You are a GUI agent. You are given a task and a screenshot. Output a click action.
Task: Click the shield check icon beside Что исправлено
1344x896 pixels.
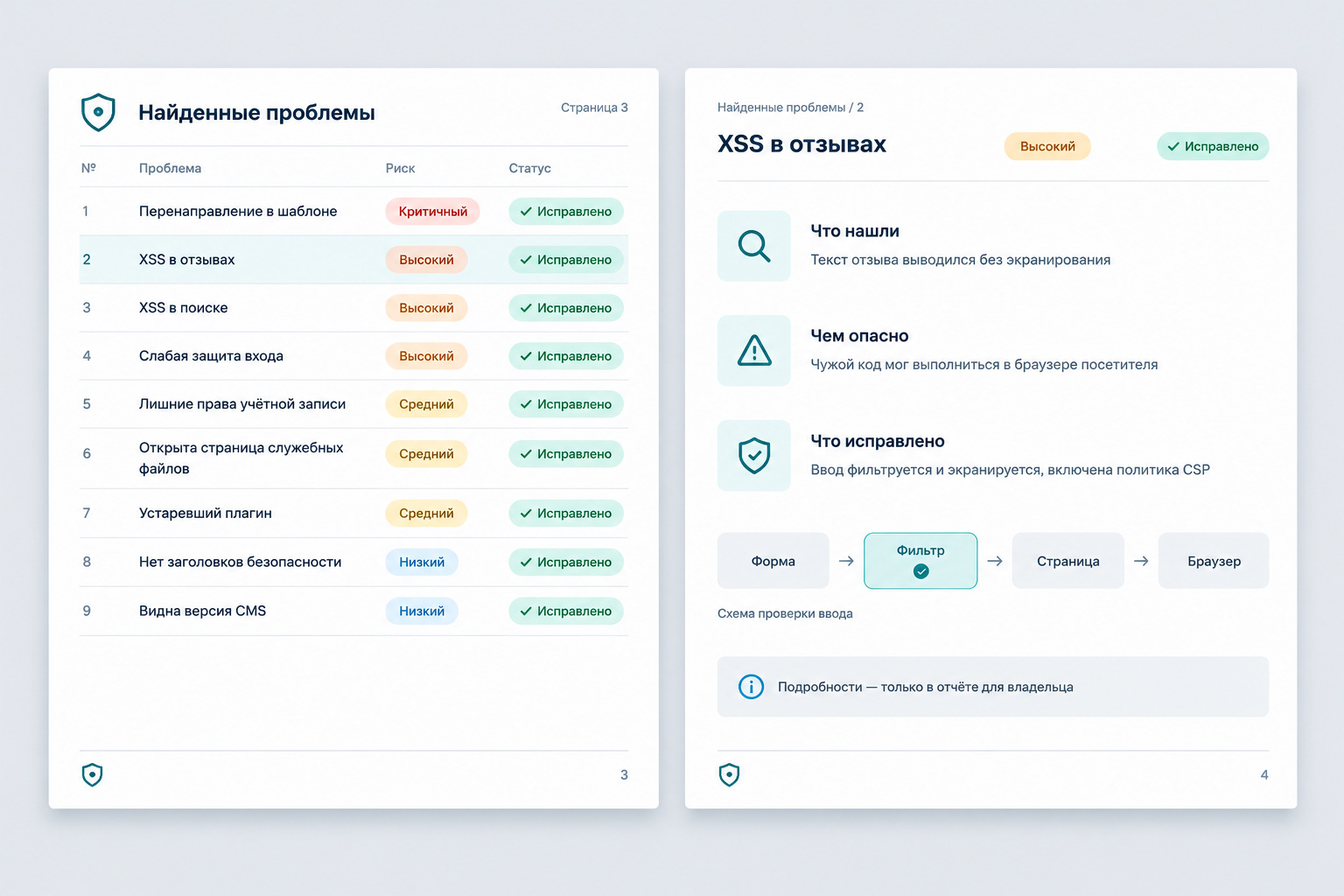point(754,456)
